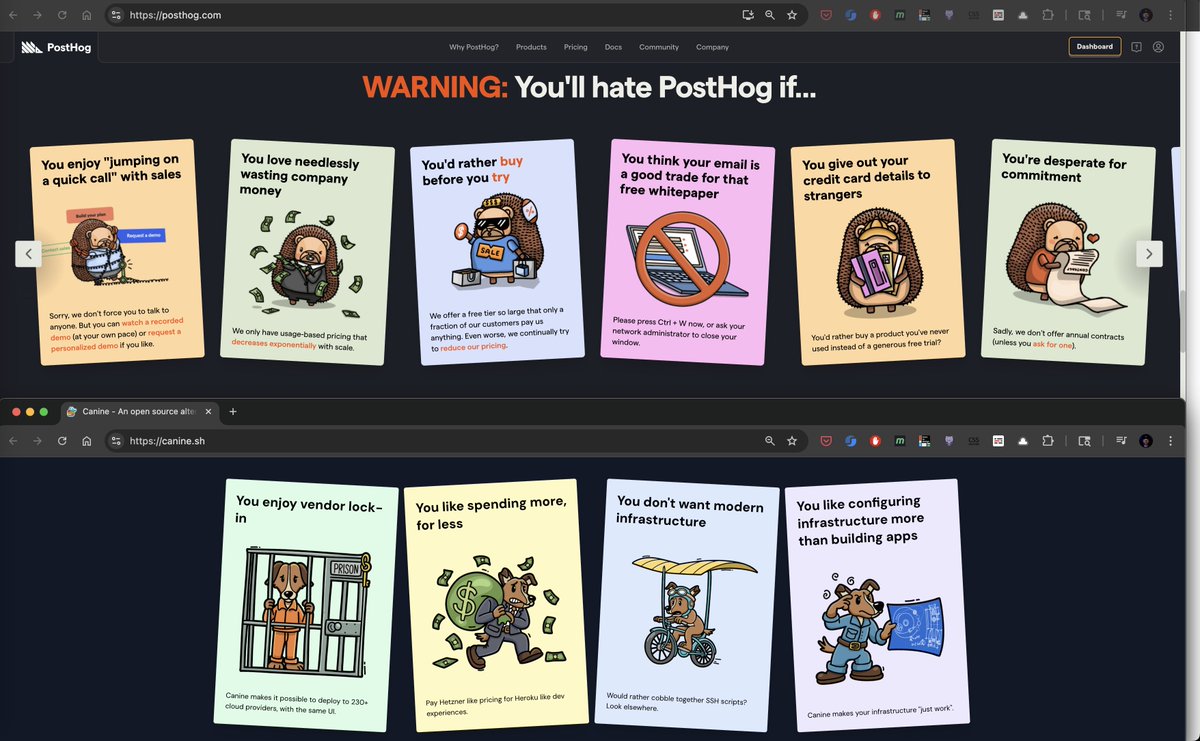Click home icon in posthog.com window
This screenshot has width=1200, height=741.
tap(86, 15)
